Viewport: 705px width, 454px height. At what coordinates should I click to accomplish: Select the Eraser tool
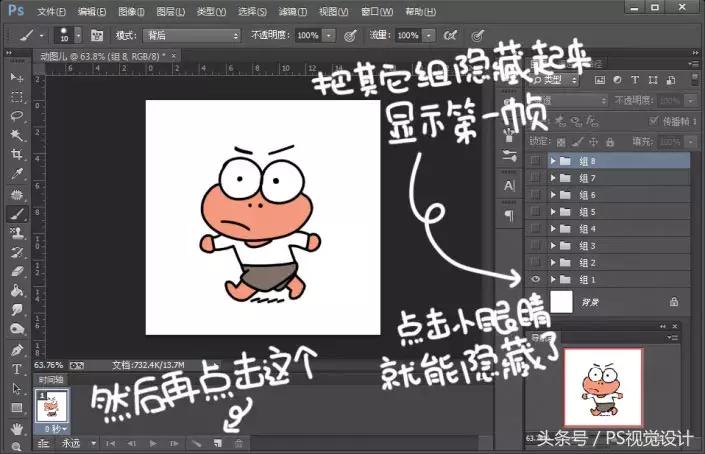pos(17,271)
